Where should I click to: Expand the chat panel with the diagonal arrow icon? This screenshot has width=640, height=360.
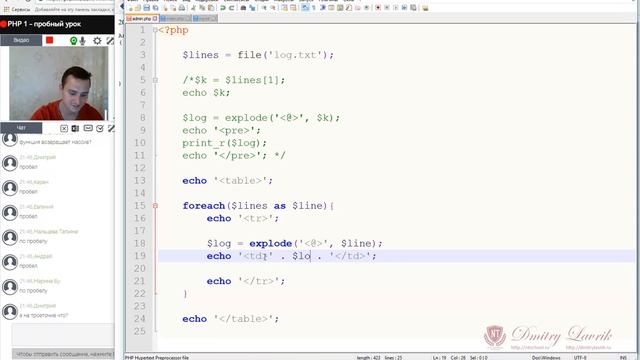111,128
